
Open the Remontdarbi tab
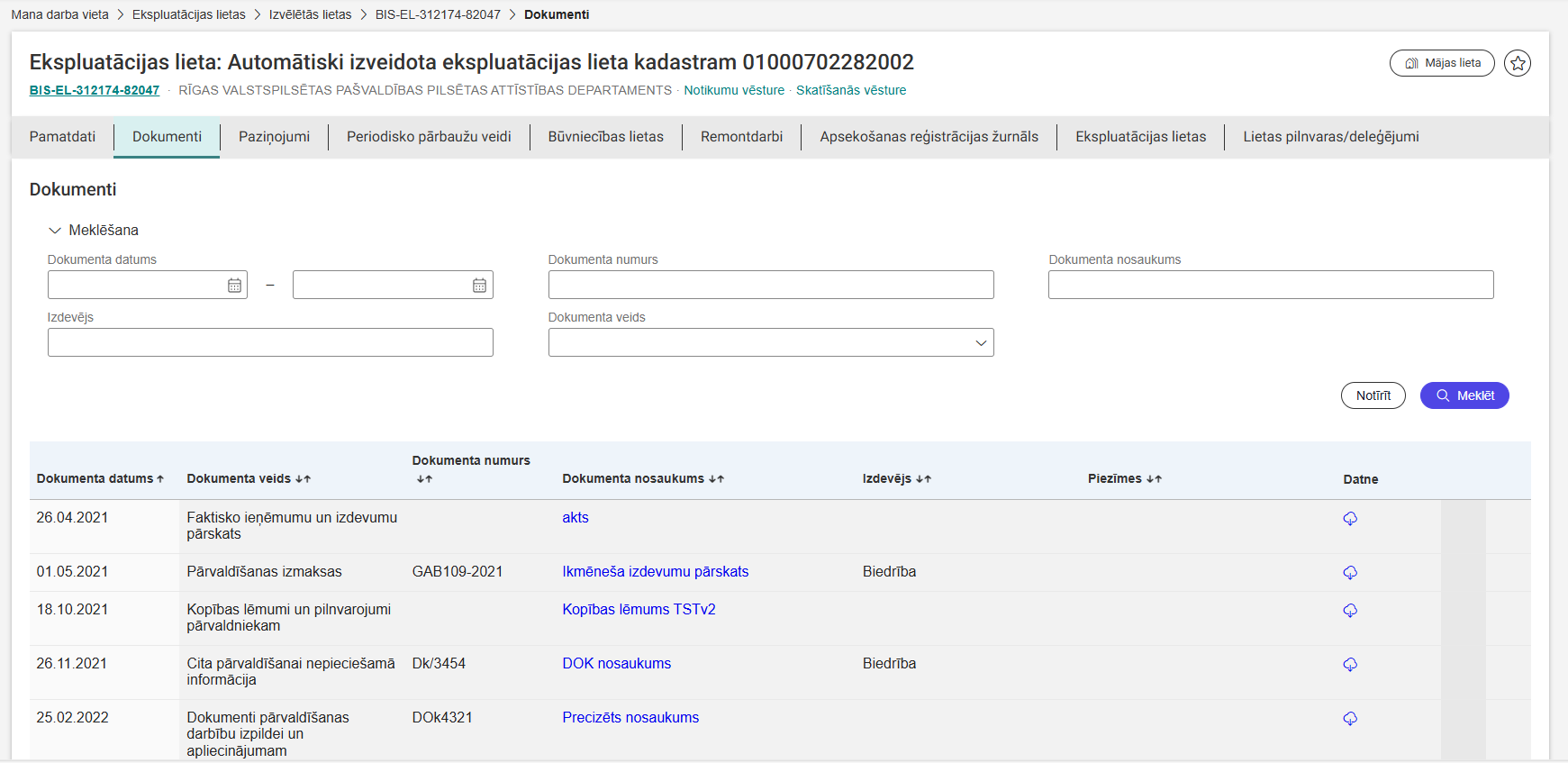[741, 137]
